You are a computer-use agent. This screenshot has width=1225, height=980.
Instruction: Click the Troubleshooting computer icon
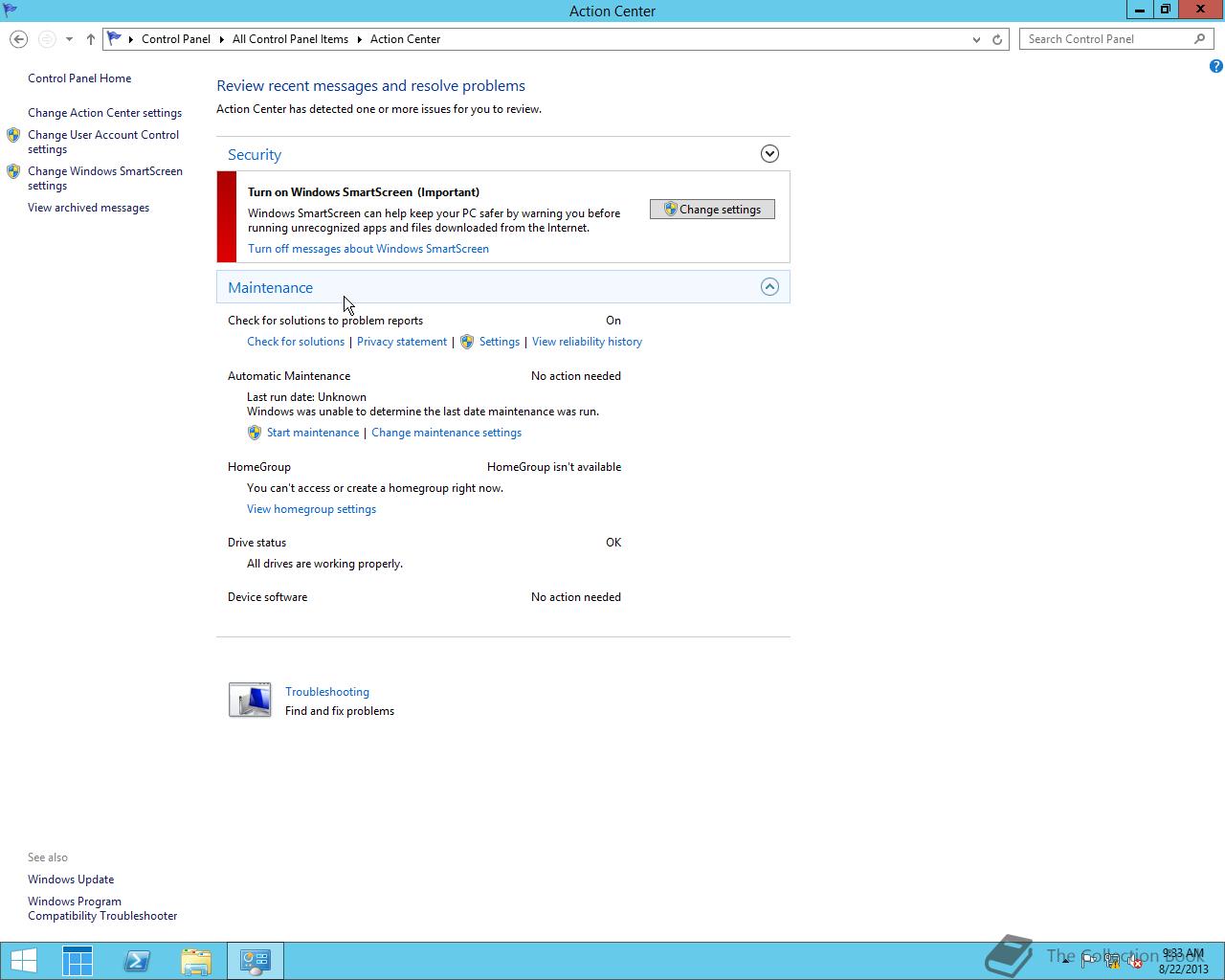[x=250, y=700]
